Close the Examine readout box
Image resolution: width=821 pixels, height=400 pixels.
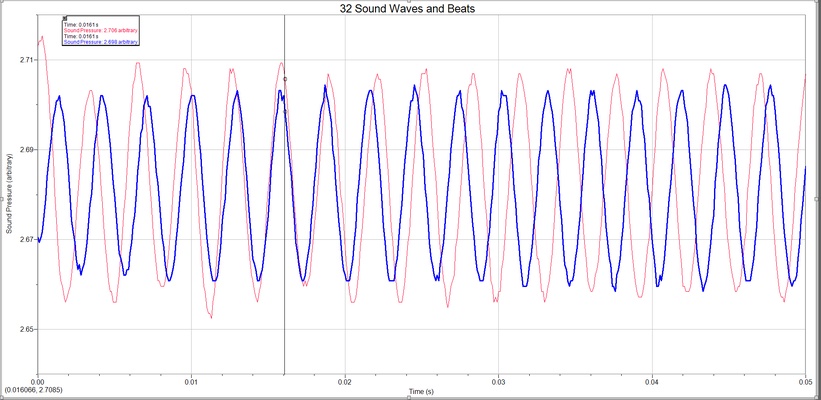[65, 18]
